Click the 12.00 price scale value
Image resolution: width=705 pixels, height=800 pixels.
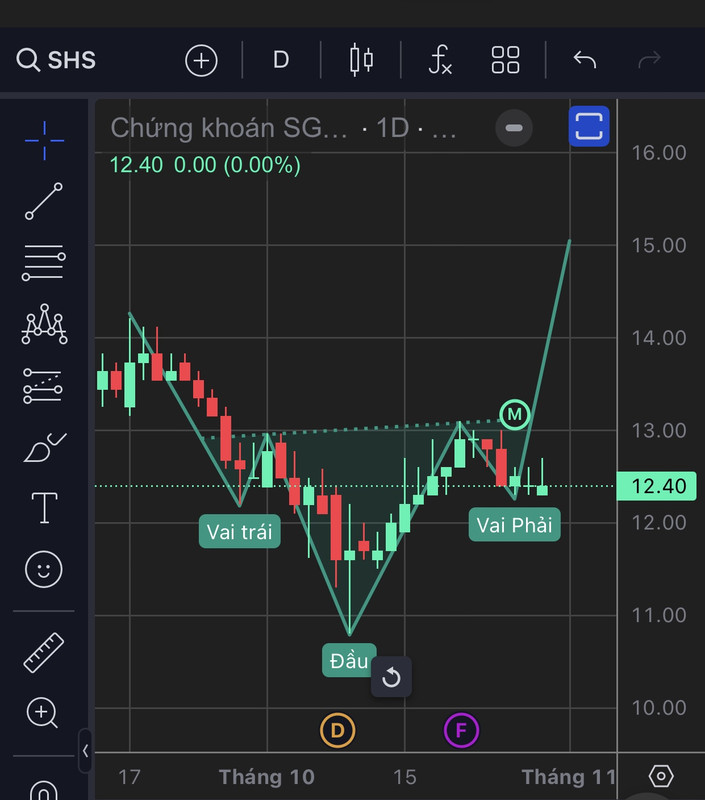coord(659,522)
